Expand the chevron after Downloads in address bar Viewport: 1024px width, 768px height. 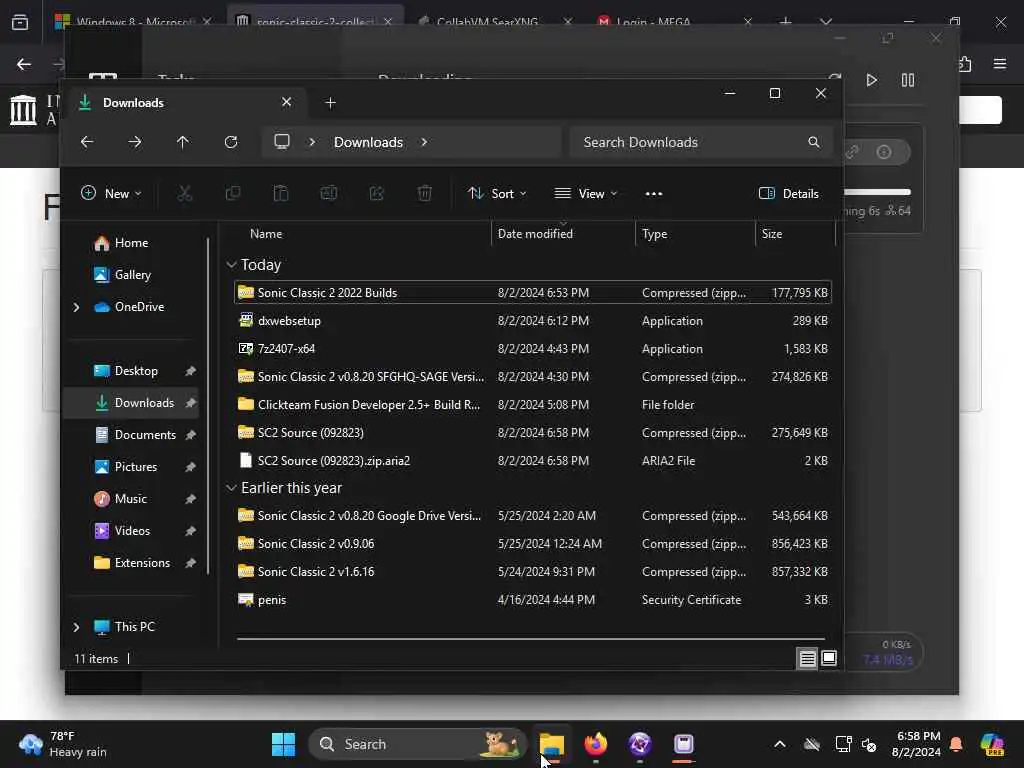pos(424,142)
